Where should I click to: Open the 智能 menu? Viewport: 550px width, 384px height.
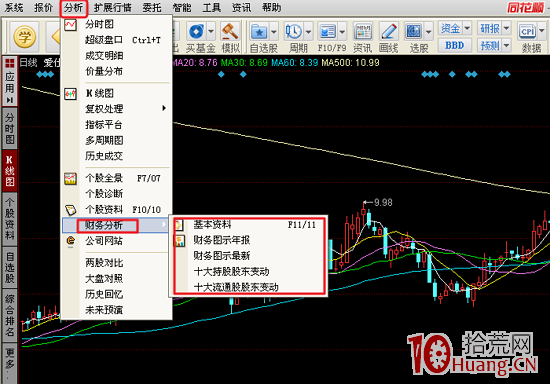coord(182,7)
